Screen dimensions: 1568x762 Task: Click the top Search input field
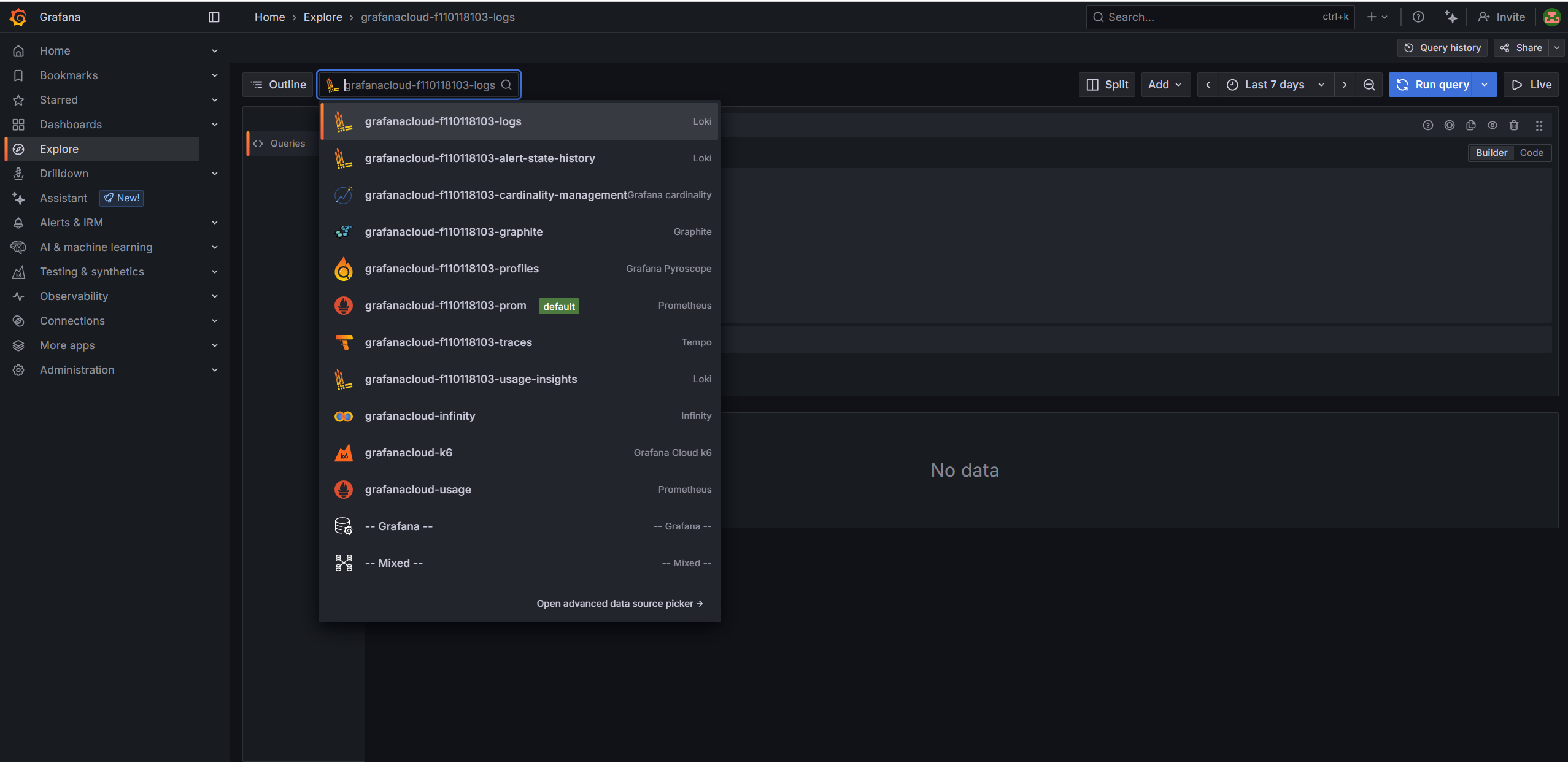coord(1212,17)
